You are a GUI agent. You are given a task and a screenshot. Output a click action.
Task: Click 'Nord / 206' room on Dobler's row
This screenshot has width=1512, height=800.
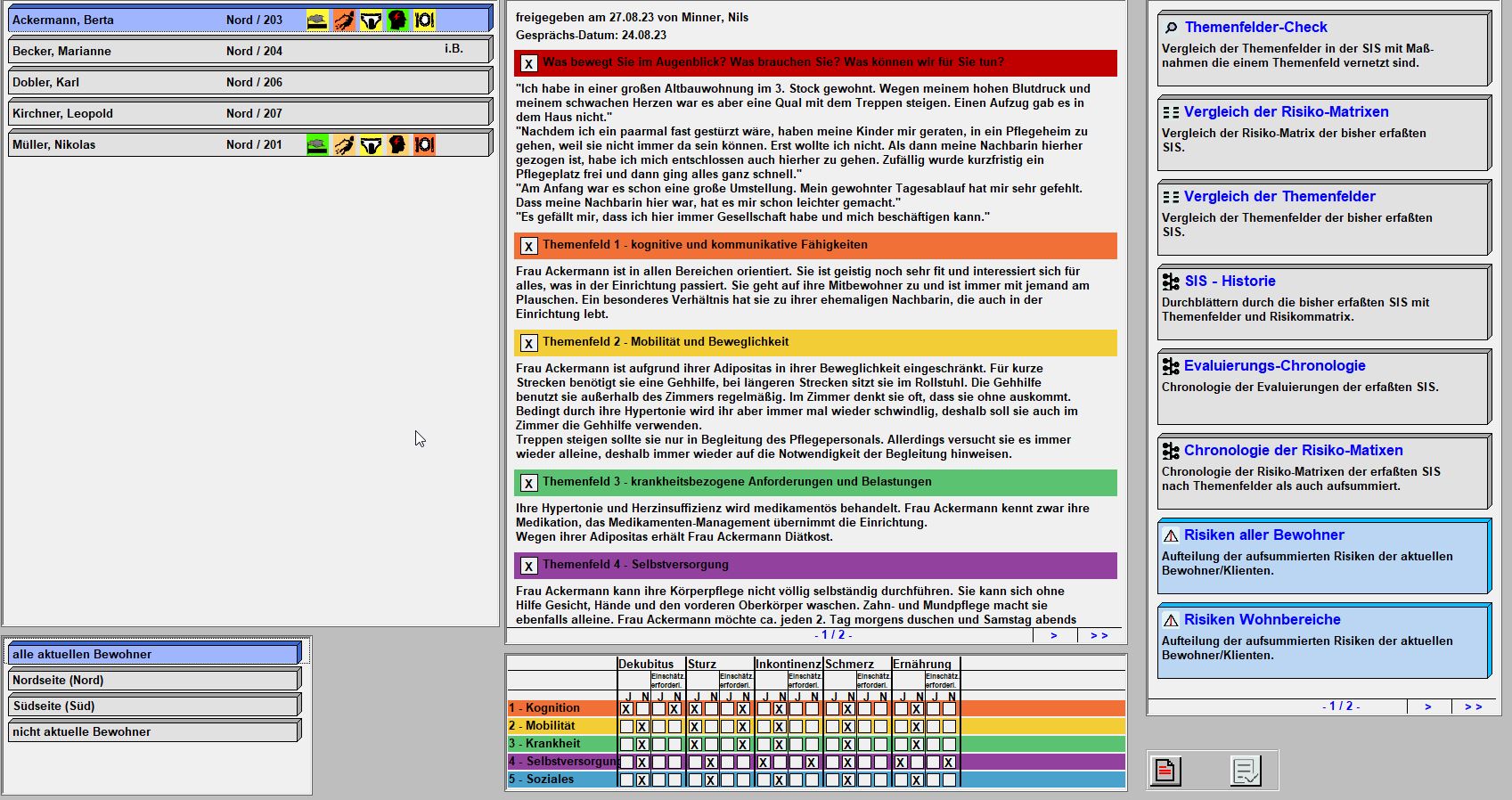pos(254,82)
